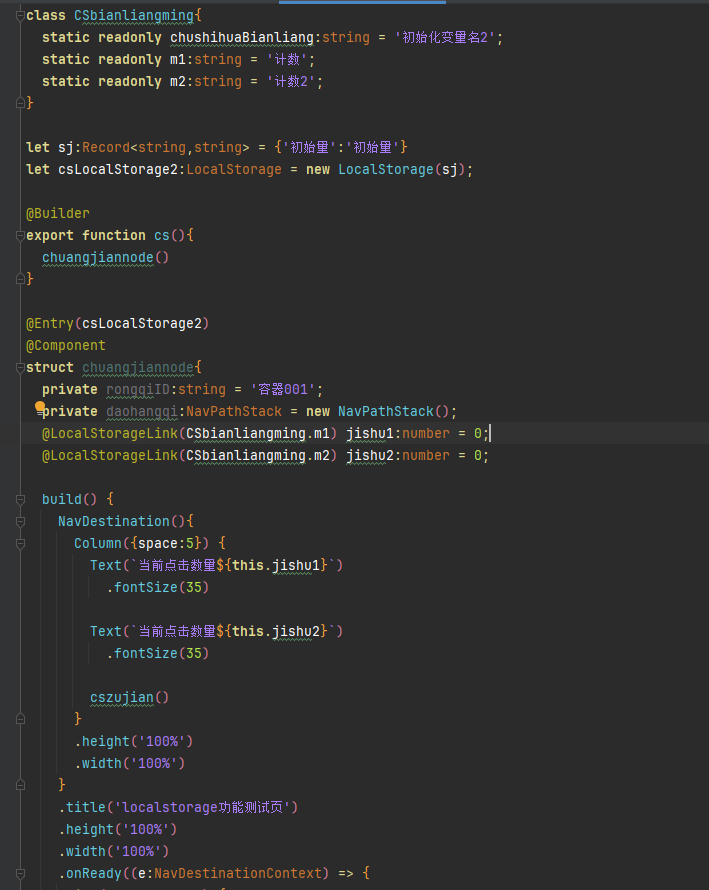This screenshot has height=890, width=709.
Task: Click the @Entry decorator text
Action: click(50, 323)
